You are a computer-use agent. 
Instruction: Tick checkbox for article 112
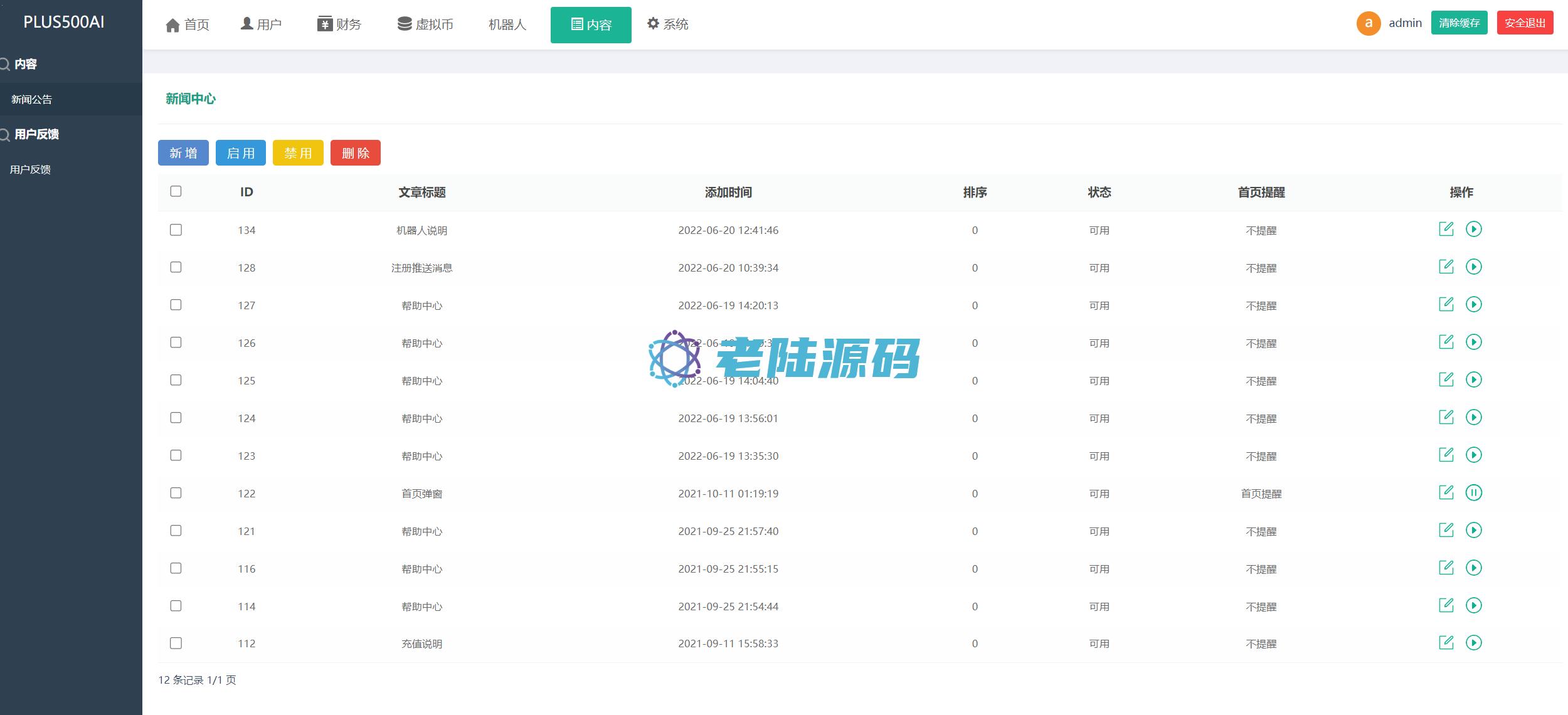click(x=176, y=643)
